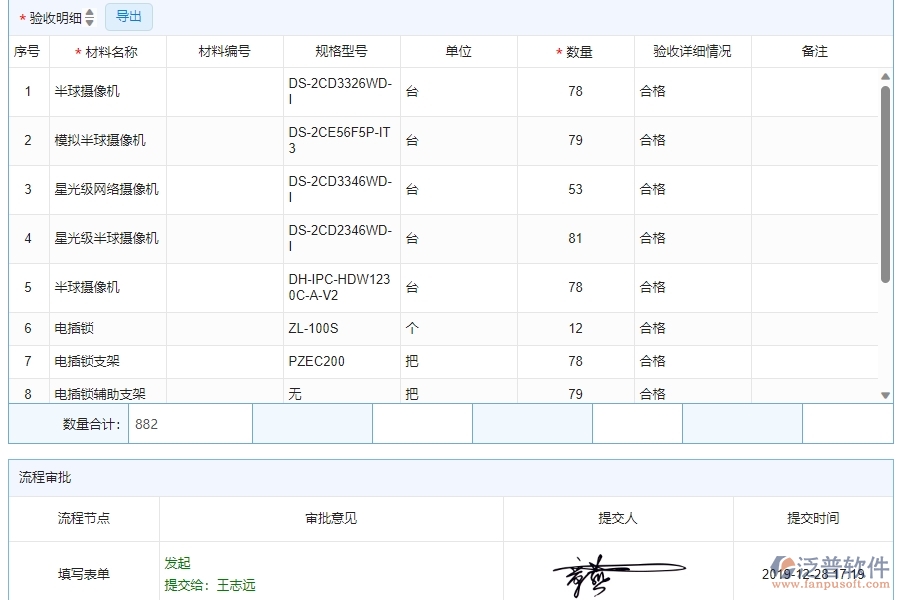900x600 pixels.
Task: Click the 发起 green link
Action: 177,562
